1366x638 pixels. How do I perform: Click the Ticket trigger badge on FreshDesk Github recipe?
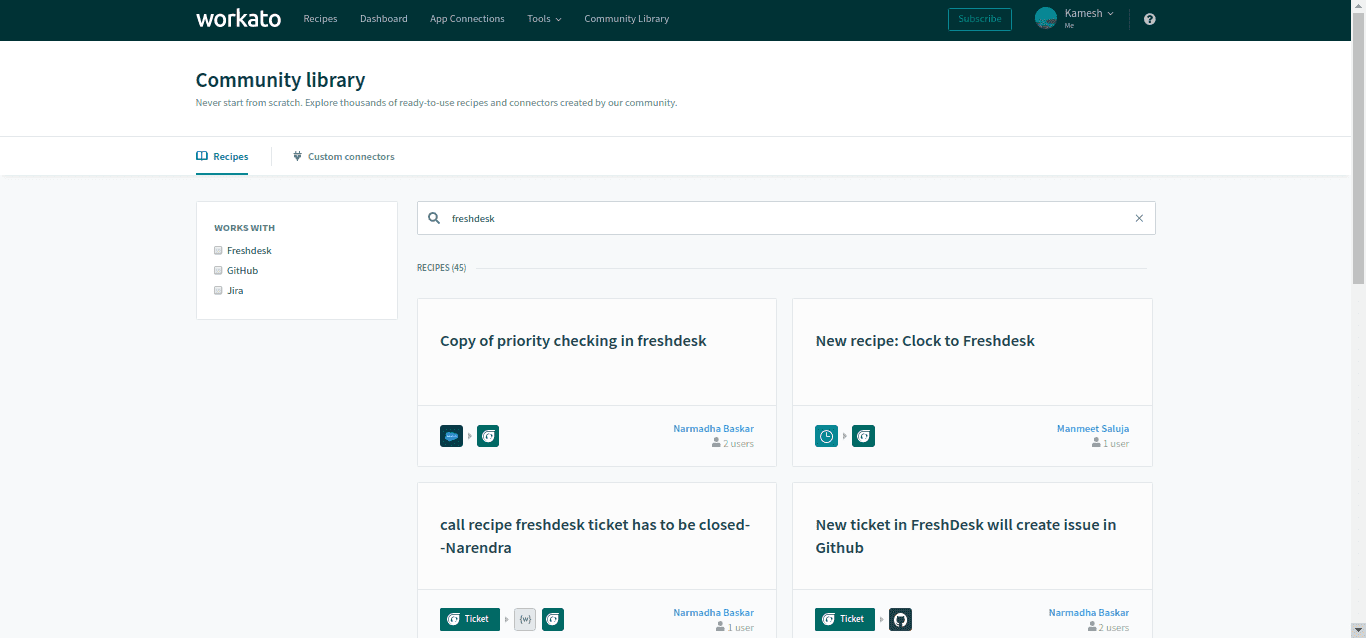(845, 619)
